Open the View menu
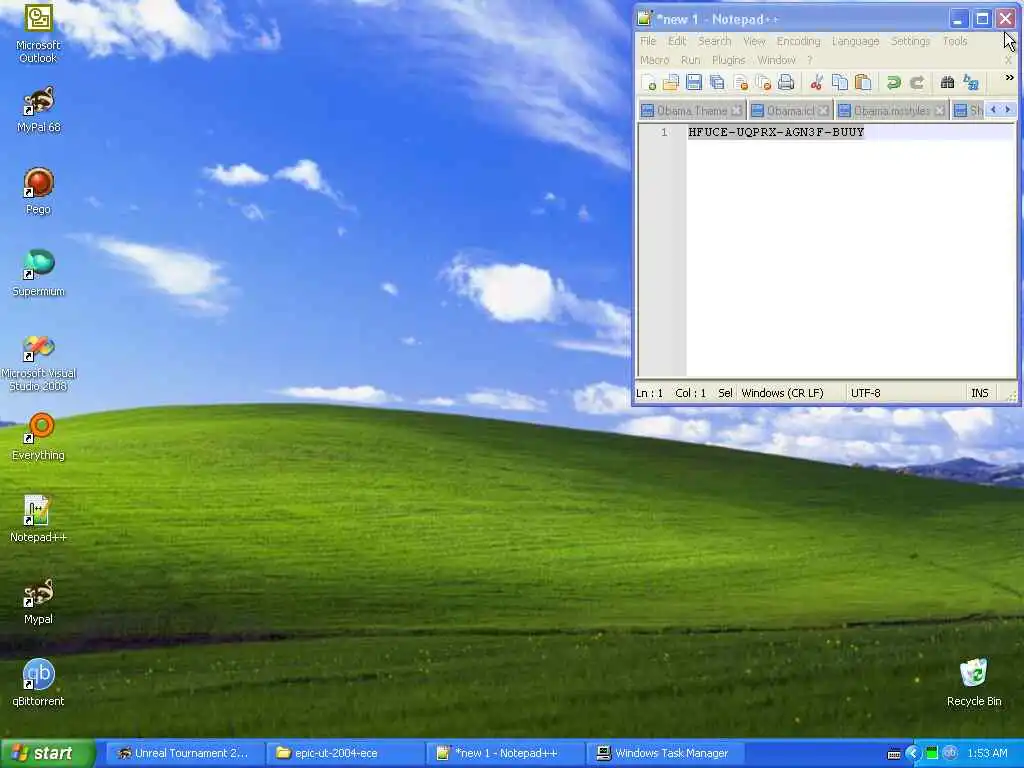This screenshot has height=768, width=1024. (754, 41)
